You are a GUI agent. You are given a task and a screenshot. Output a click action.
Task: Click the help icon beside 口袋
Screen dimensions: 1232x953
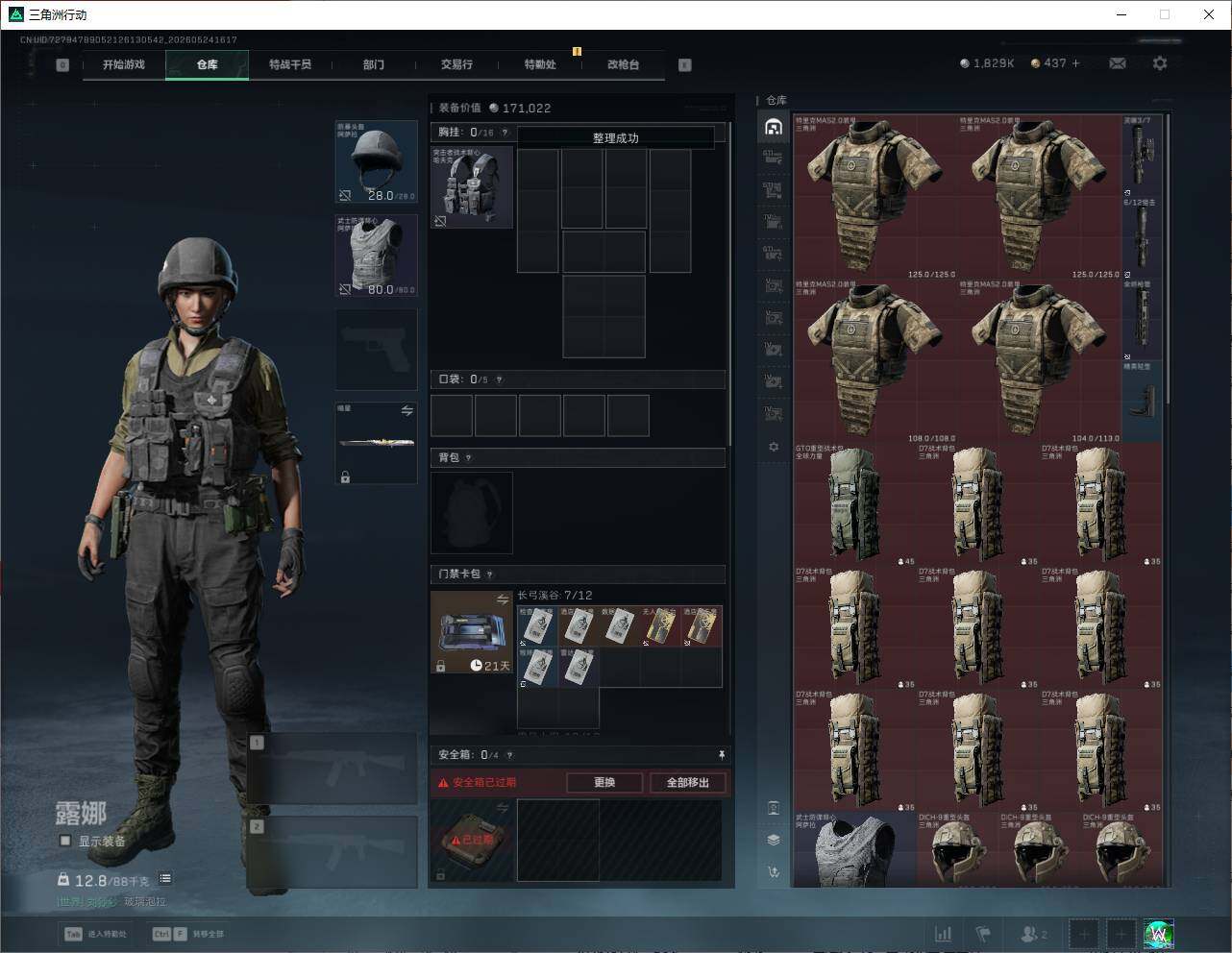(499, 379)
